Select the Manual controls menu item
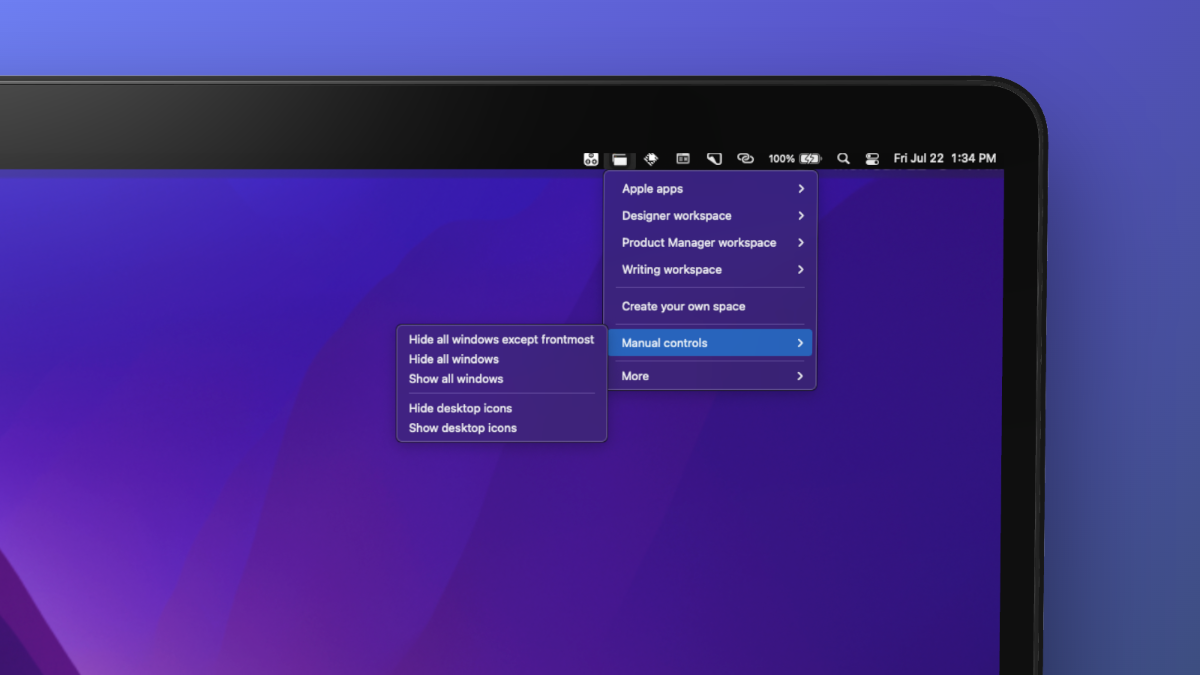Viewport: 1200px width, 675px height. click(x=711, y=343)
